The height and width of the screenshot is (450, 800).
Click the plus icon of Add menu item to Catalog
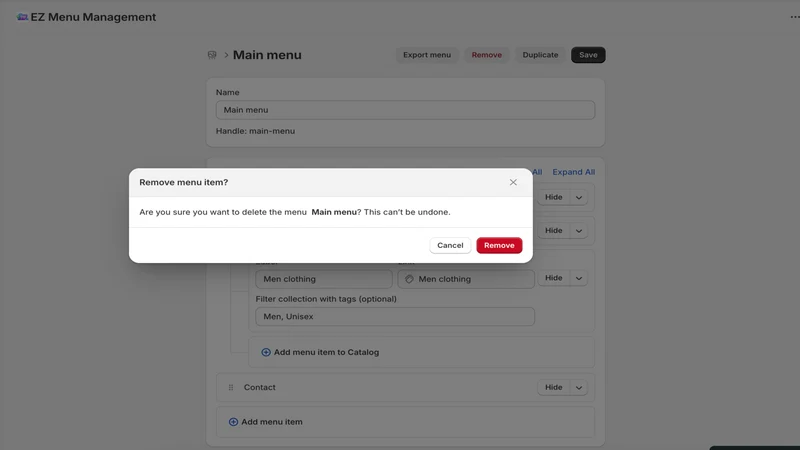click(x=266, y=352)
